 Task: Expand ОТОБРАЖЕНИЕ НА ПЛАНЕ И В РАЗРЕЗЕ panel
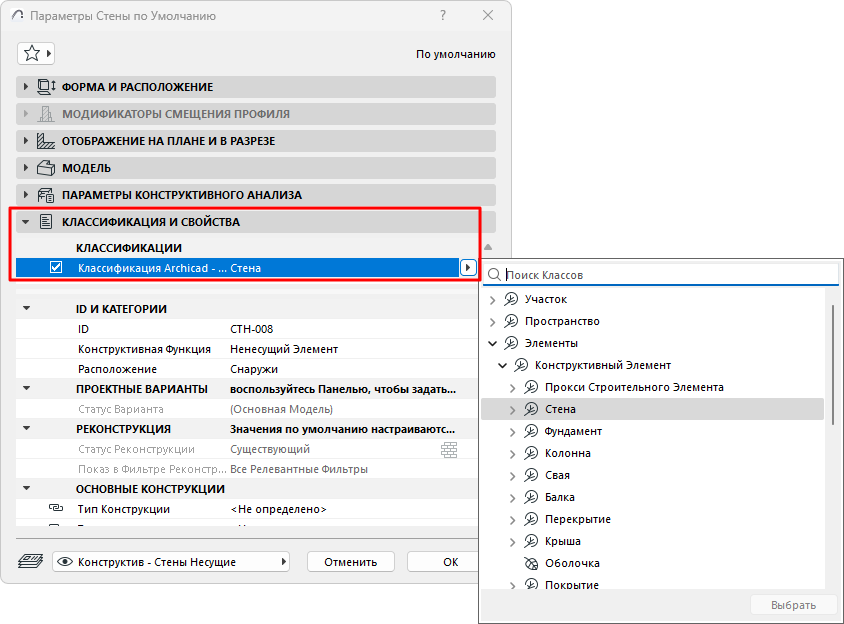coord(25,141)
